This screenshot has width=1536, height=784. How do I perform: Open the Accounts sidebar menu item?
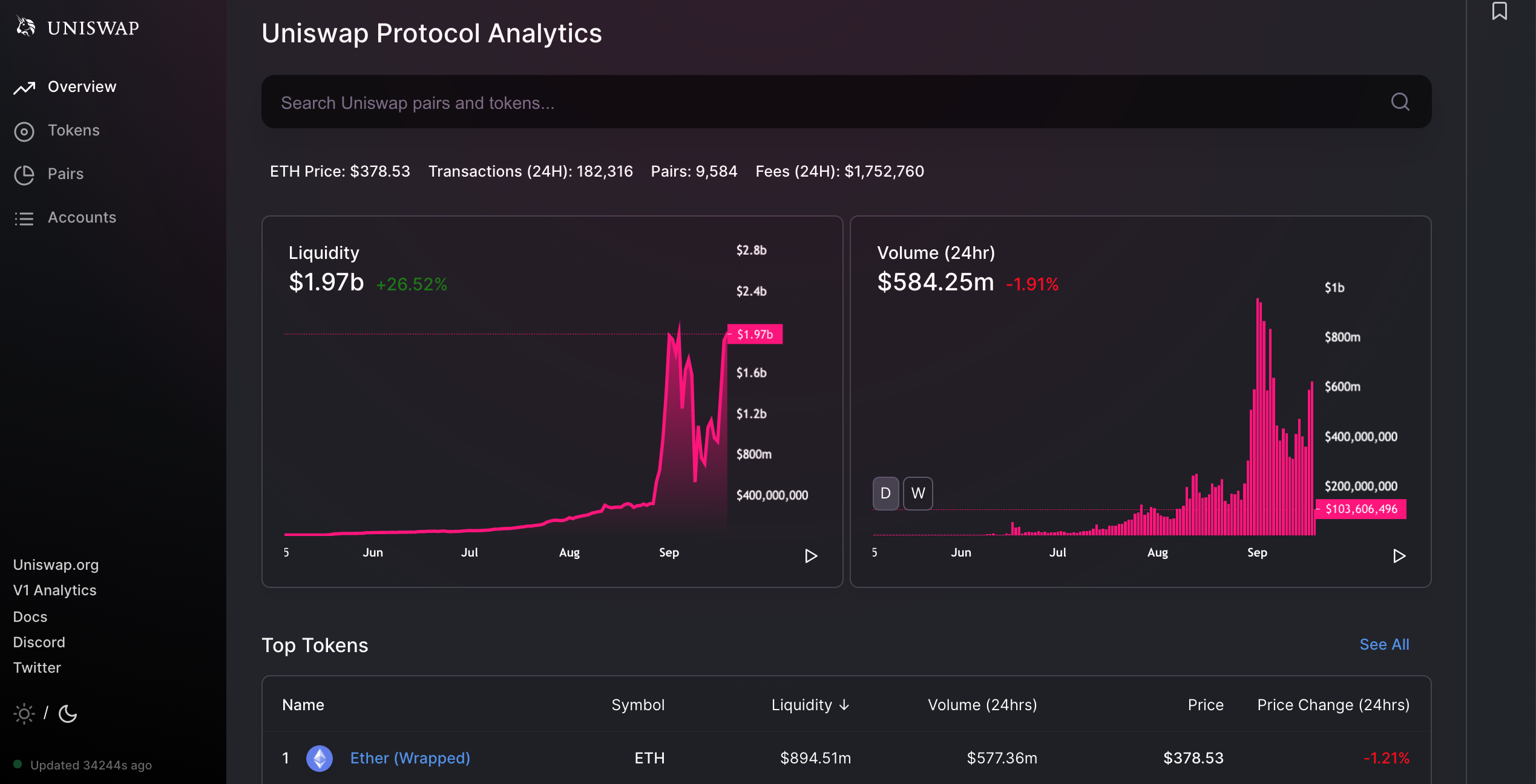click(x=82, y=217)
